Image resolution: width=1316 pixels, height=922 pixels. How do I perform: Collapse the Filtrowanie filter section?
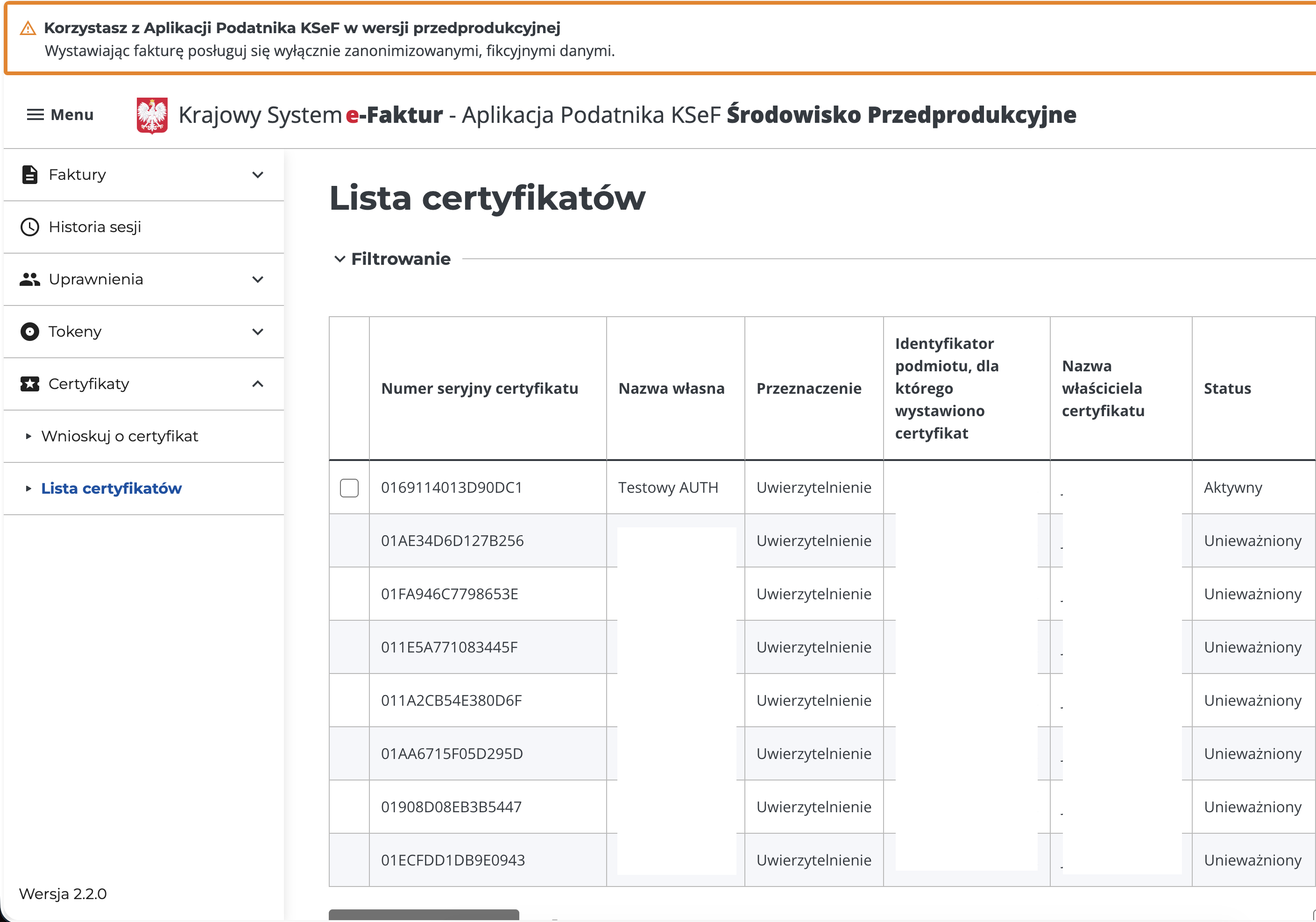(x=340, y=259)
